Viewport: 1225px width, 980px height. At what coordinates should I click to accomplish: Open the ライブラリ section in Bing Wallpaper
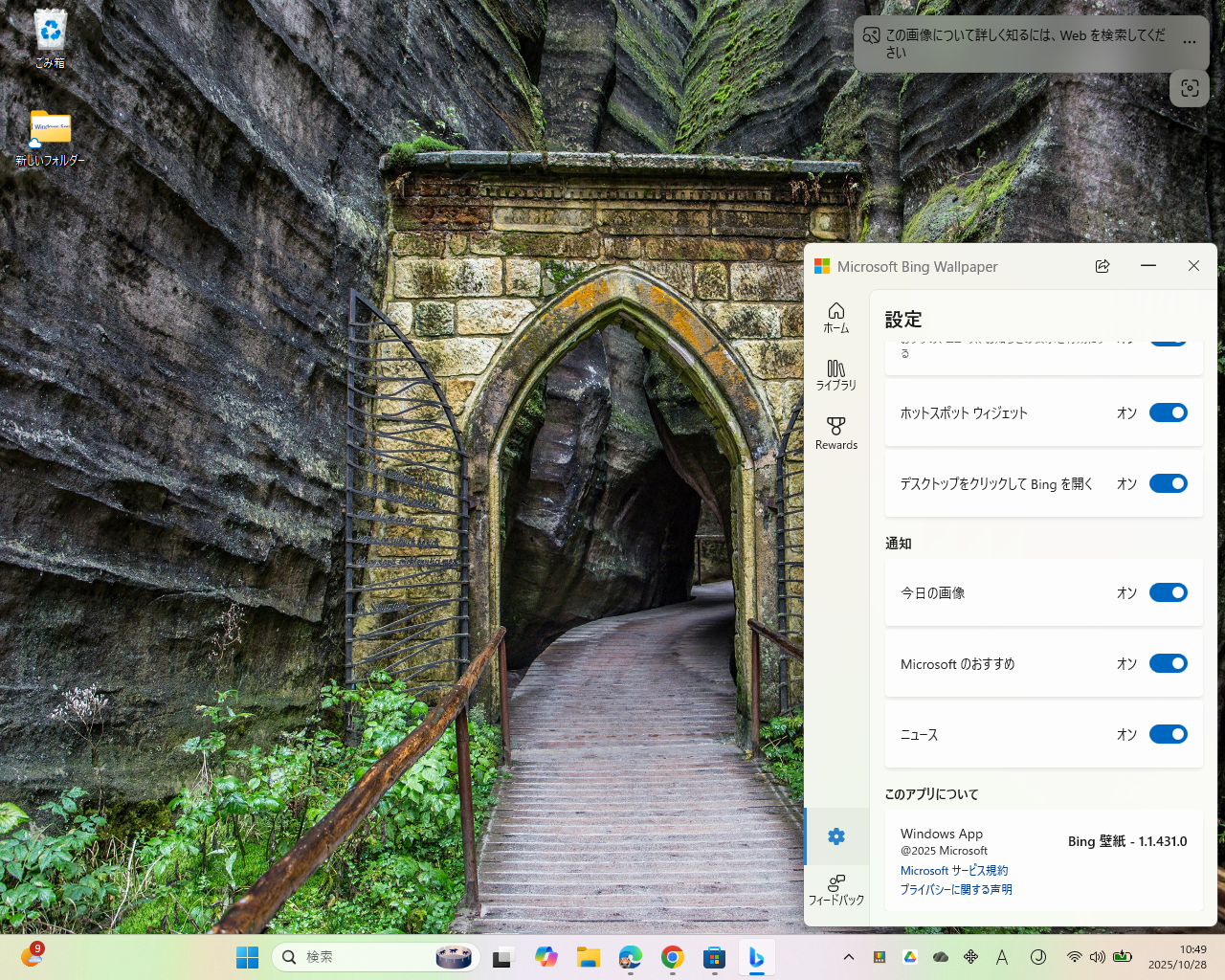pyautogui.click(x=835, y=374)
